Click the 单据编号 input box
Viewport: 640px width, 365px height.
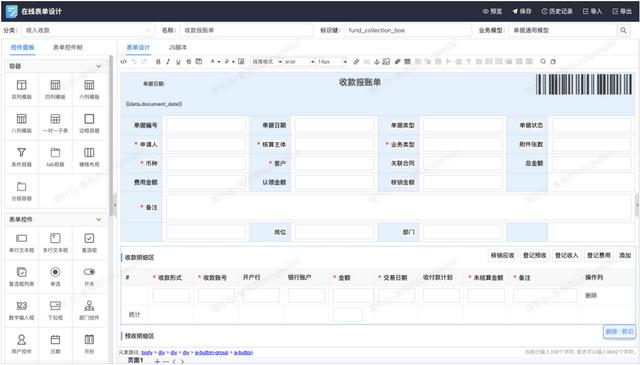[x=206, y=125]
